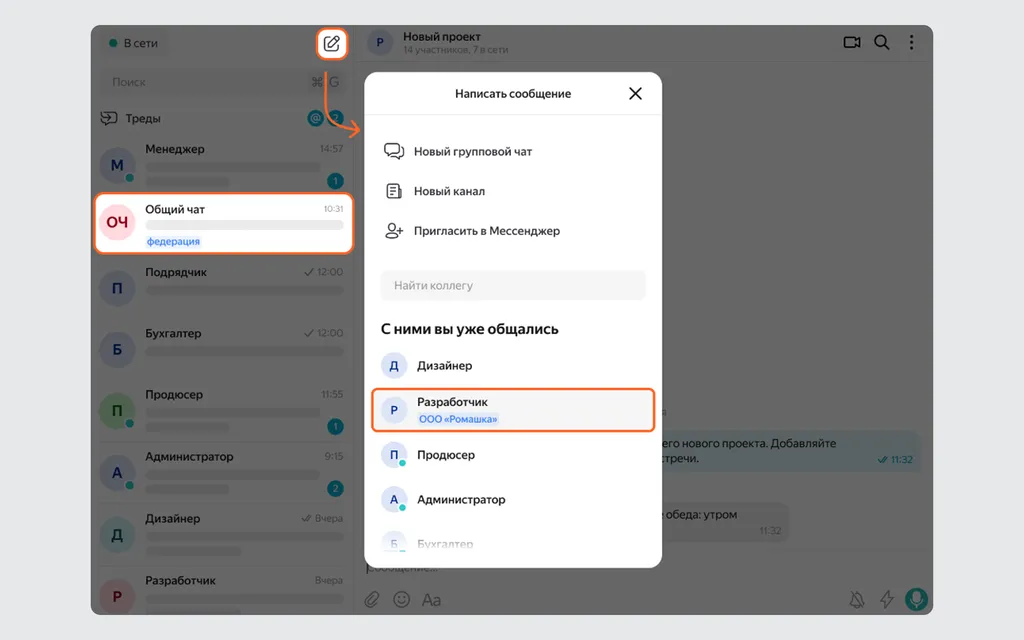Click the Треды speech bubble icon
This screenshot has width=1024, height=640.
(109, 118)
